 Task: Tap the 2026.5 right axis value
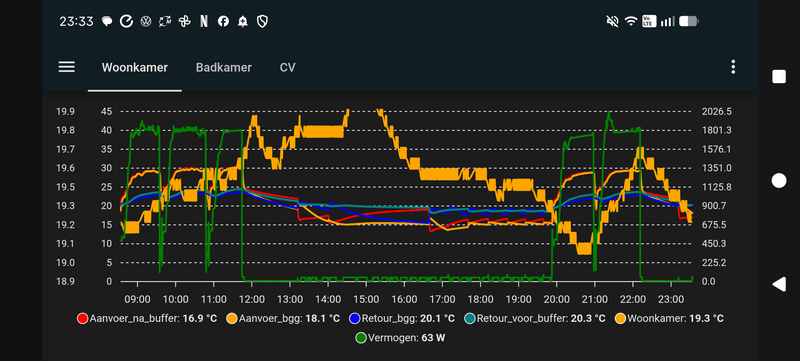(x=717, y=112)
